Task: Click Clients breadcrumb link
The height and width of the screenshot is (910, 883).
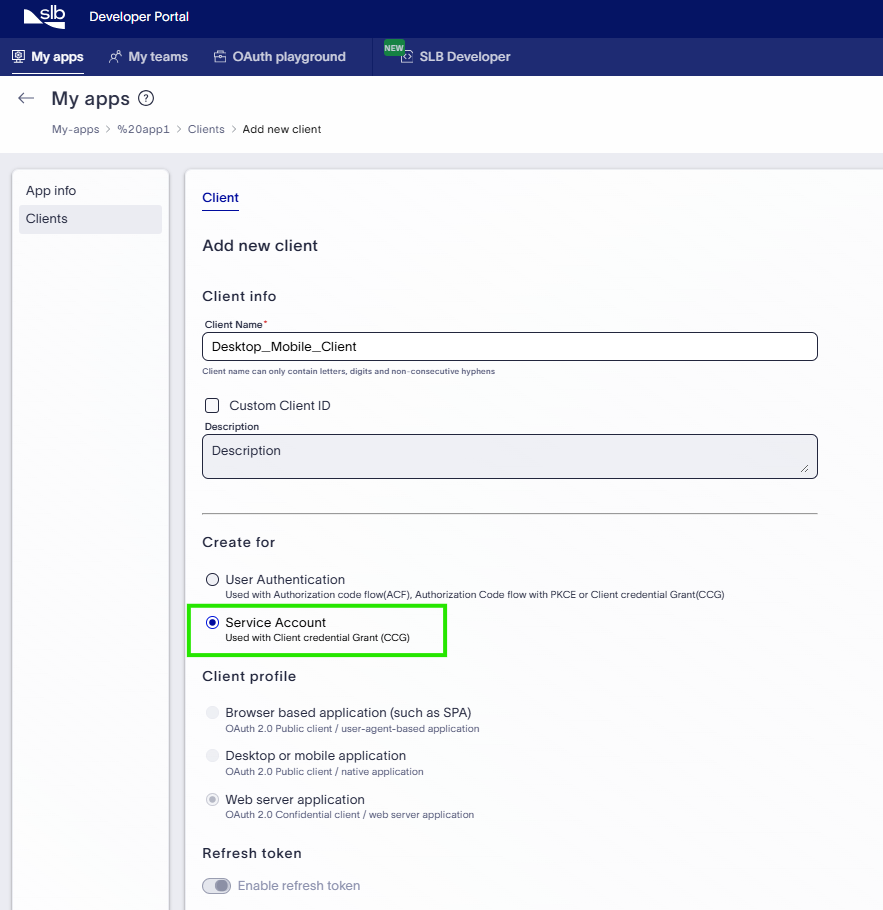Action: [206, 129]
